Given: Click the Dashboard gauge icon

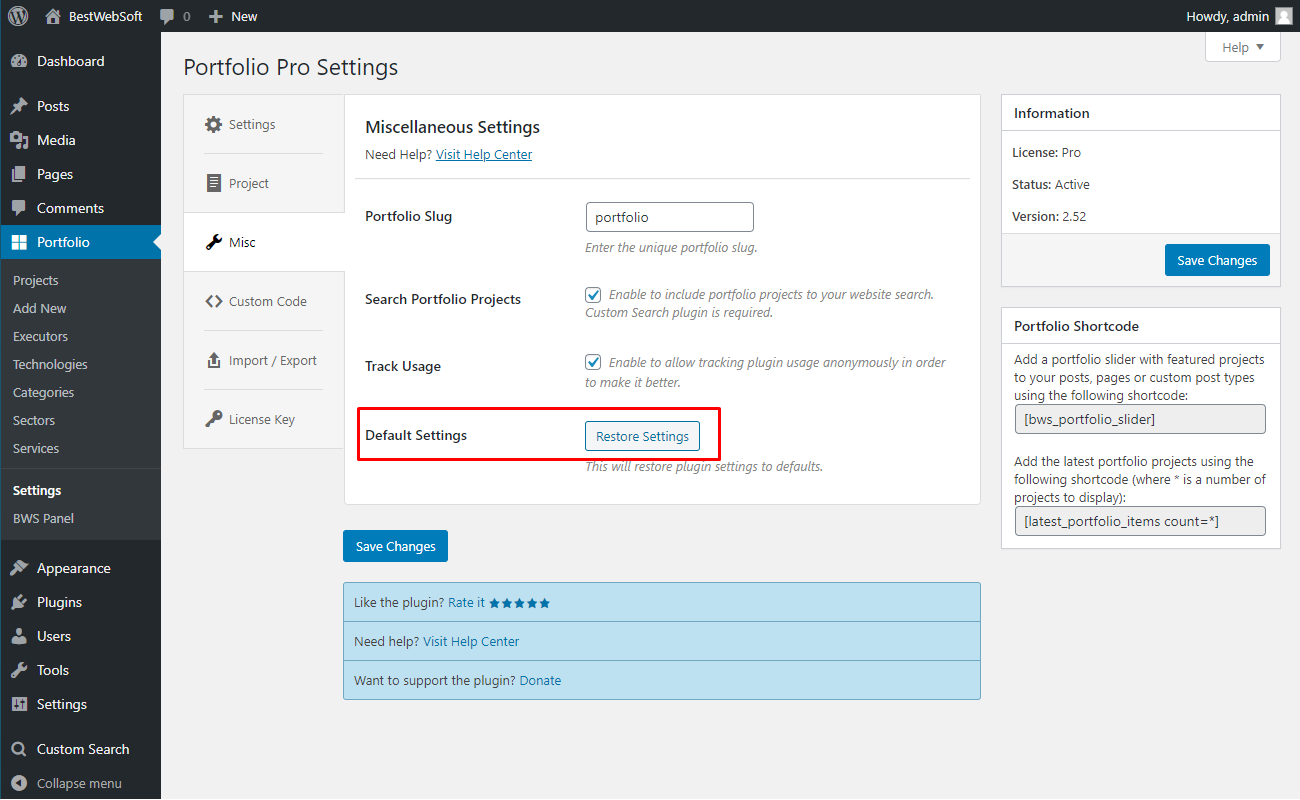Looking at the screenshot, I should click(x=19, y=61).
